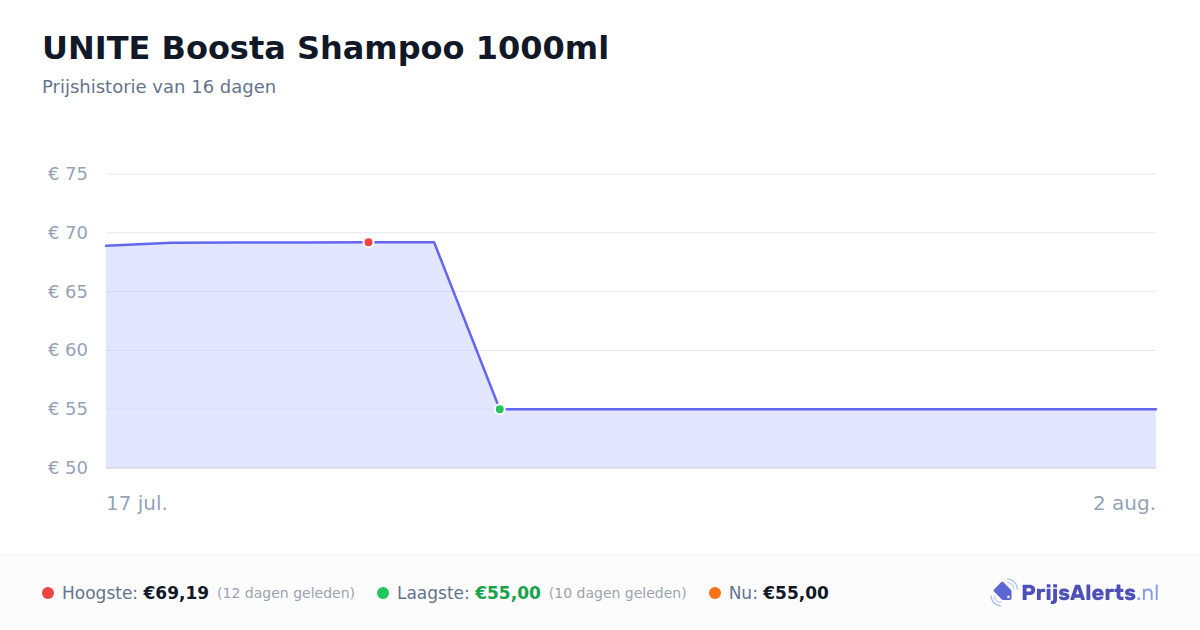The width and height of the screenshot is (1200, 630).
Task: Click the red highest-price marker on the chart
Action: point(368,242)
